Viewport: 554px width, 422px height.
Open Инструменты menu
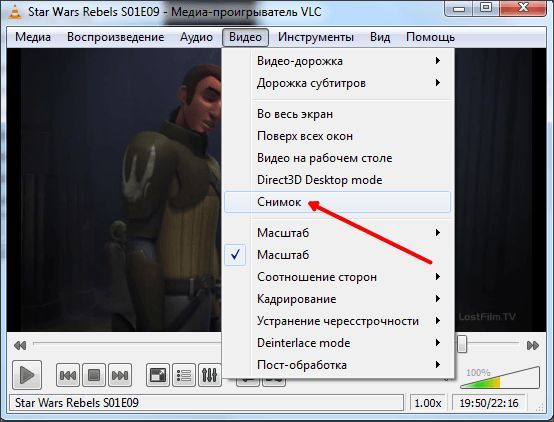tap(316, 37)
